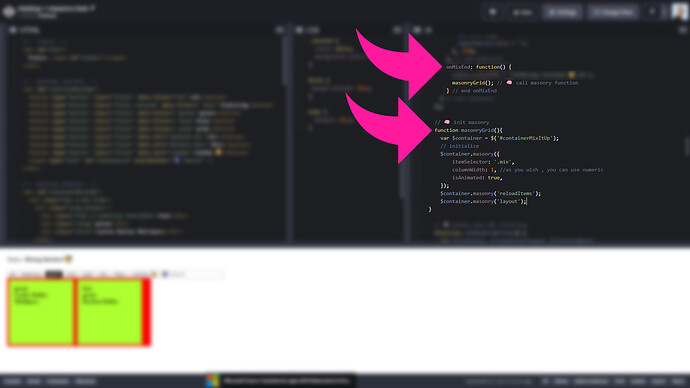
Task: Click the "itemSelector: '.mix'," line
Action: coord(483,162)
